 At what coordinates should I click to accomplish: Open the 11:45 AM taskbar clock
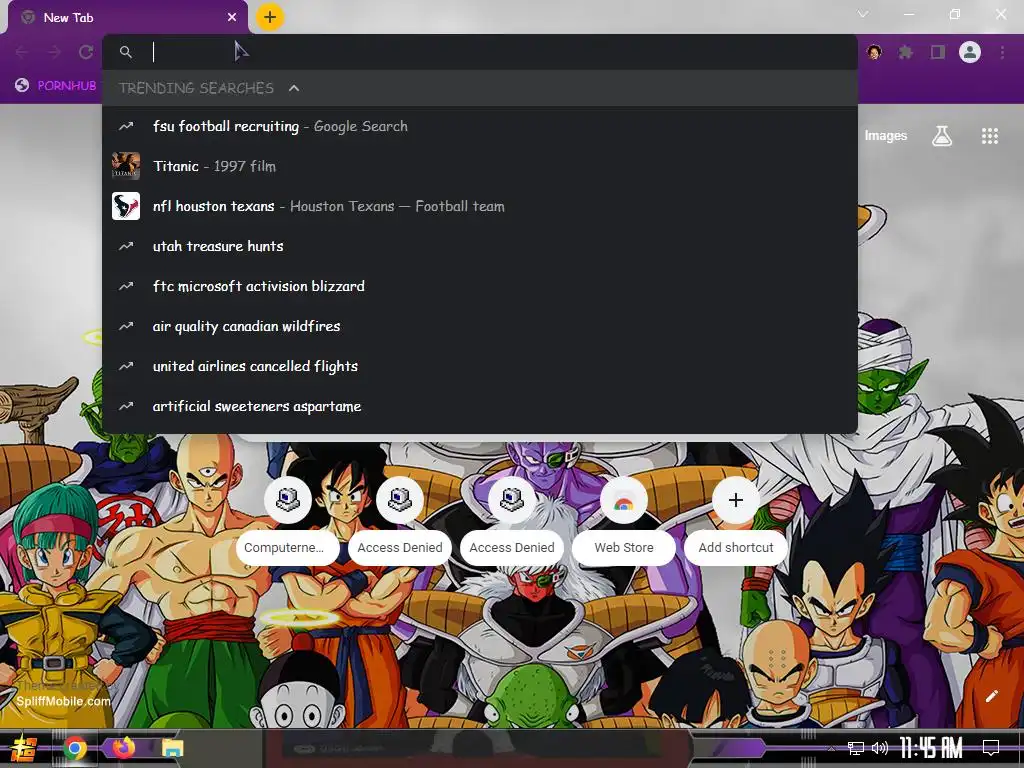point(931,748)
